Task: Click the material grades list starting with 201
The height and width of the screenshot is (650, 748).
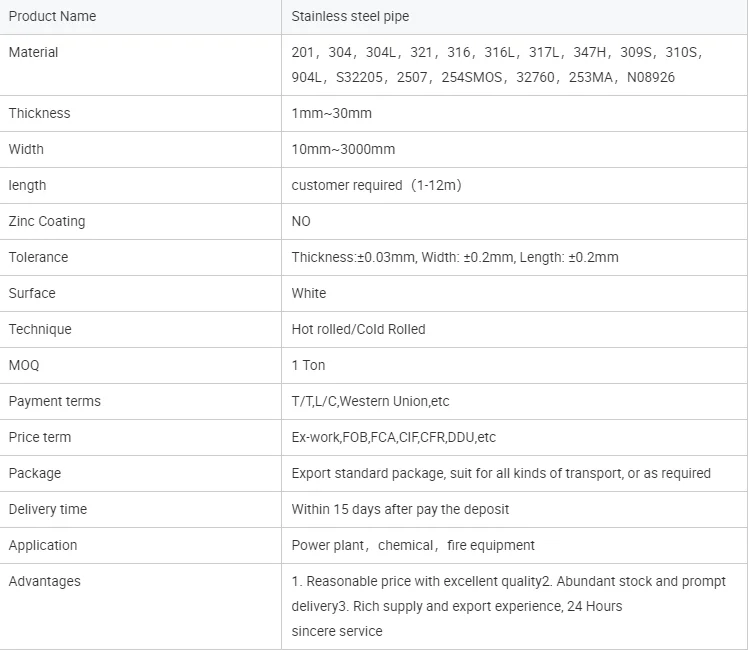Action: point(497,64)
